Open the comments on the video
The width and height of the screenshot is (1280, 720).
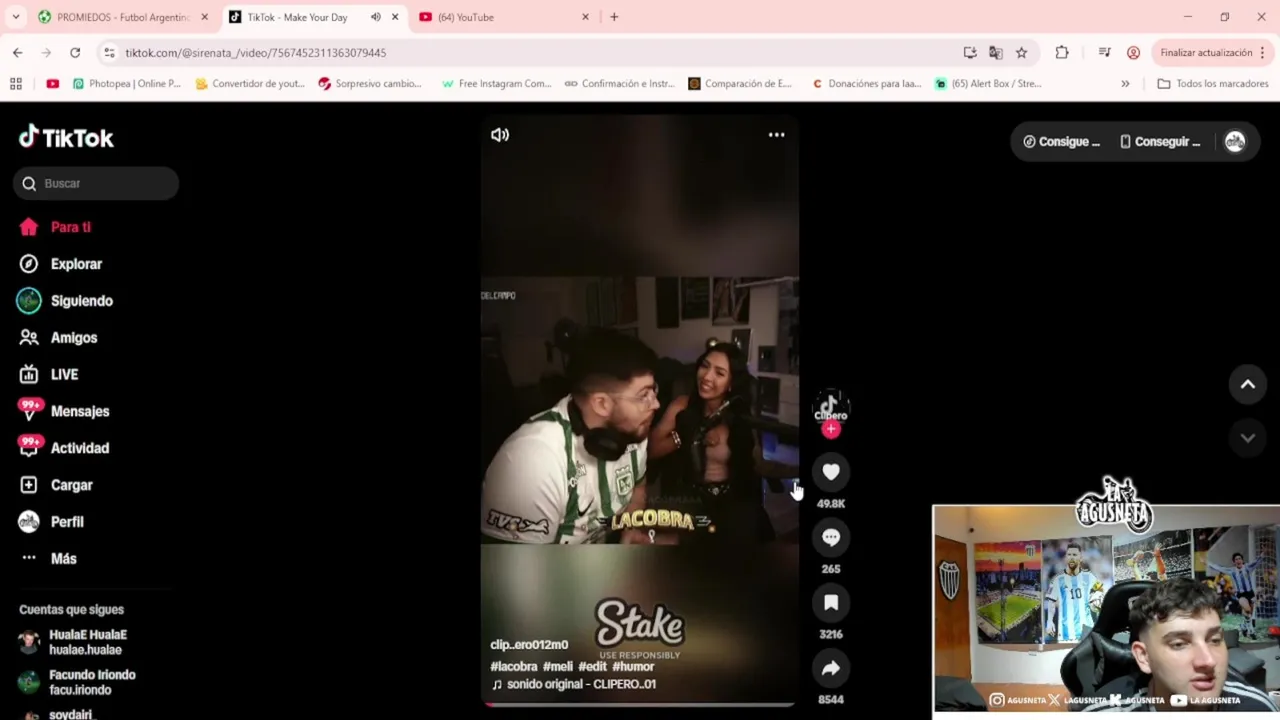pyautogui.click(x=831, y=537)
